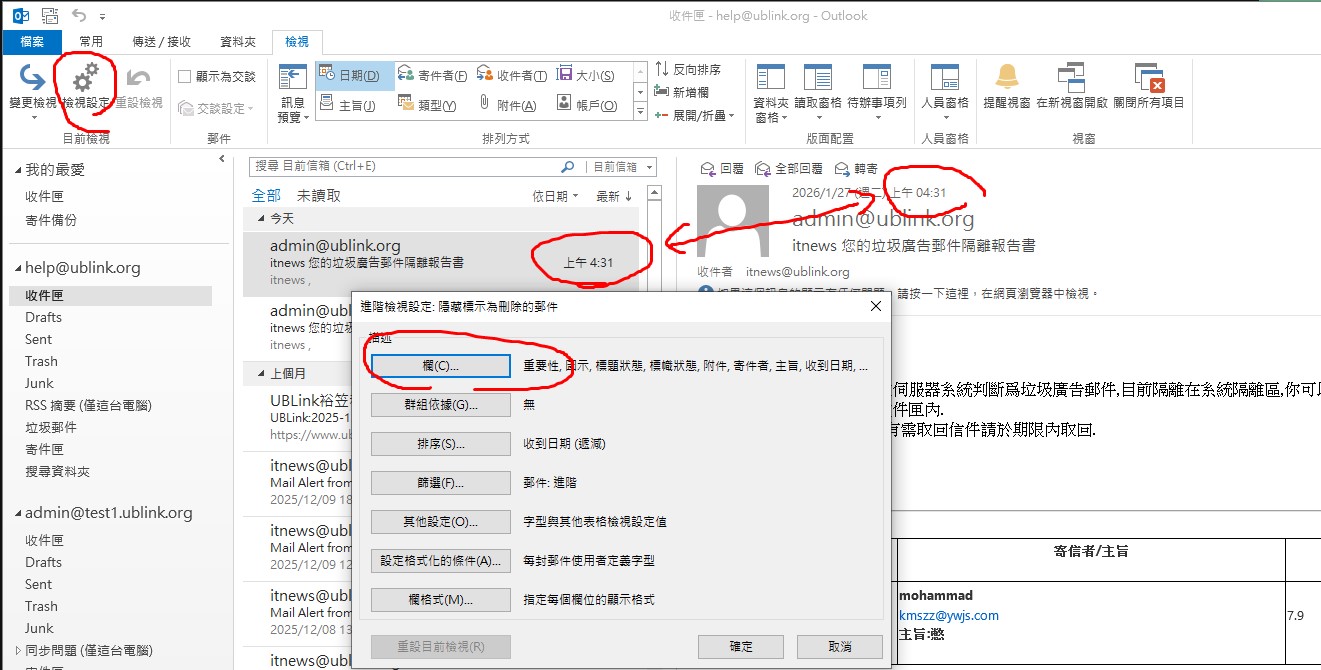Click the 反向排序 reverse sort icon
This screenshot has height=670, width=1321.
pyautogui.click(x=663, y=70)
